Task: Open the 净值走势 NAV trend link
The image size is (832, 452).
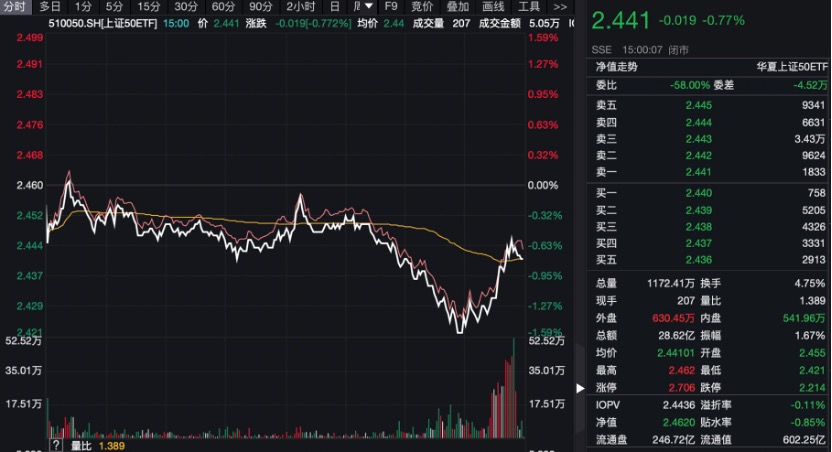Action: 617,67
